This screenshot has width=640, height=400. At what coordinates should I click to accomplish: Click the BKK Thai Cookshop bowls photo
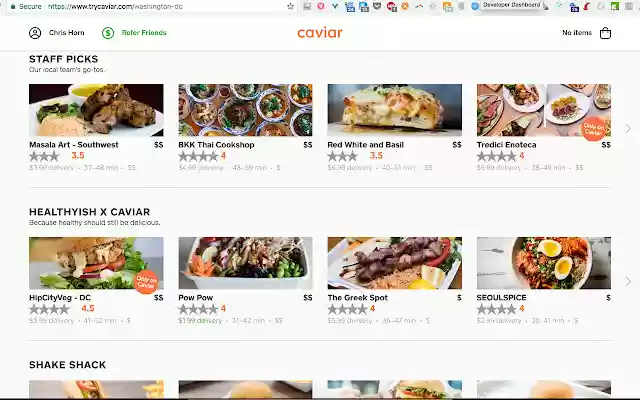(x=245, y=110)
